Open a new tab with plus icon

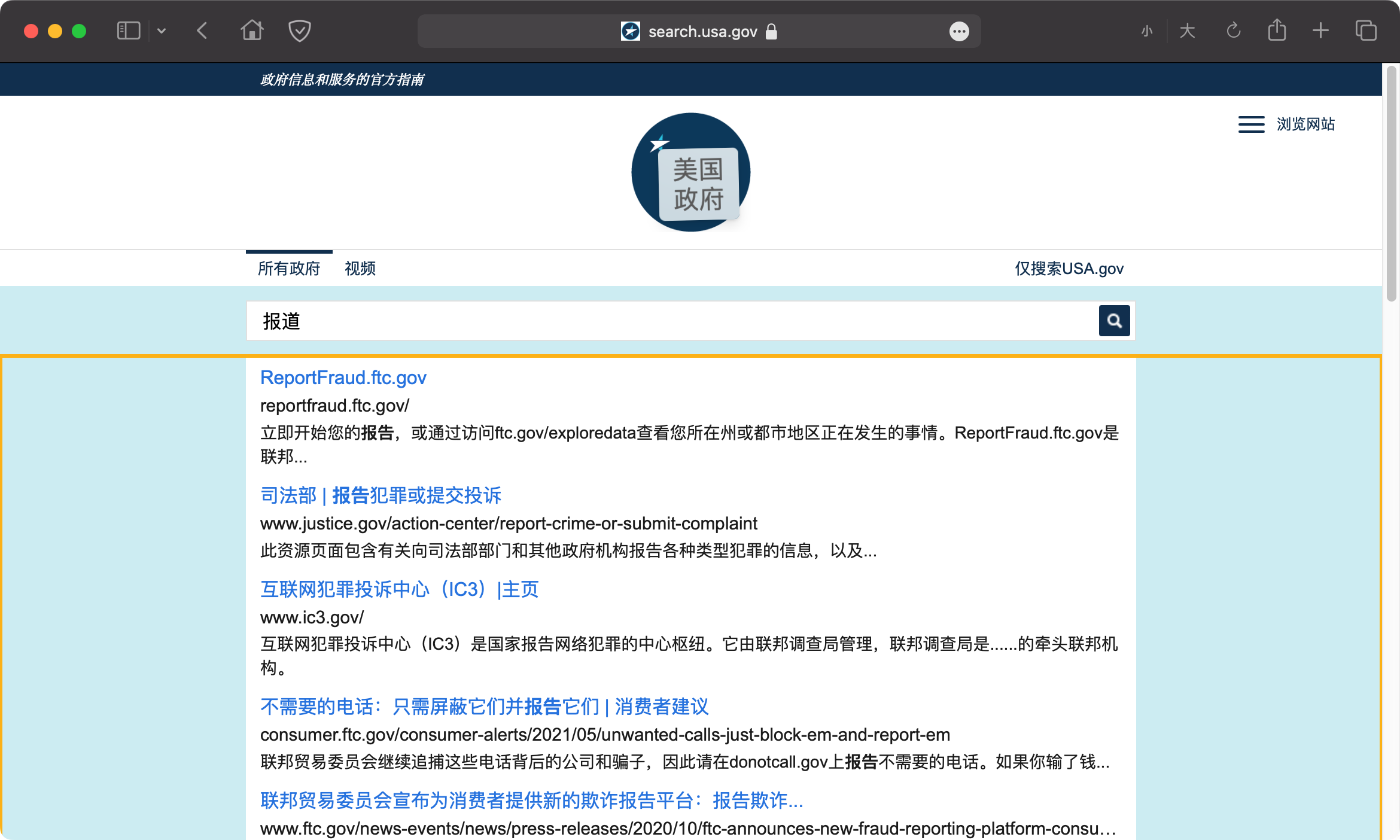(1320, 31)
